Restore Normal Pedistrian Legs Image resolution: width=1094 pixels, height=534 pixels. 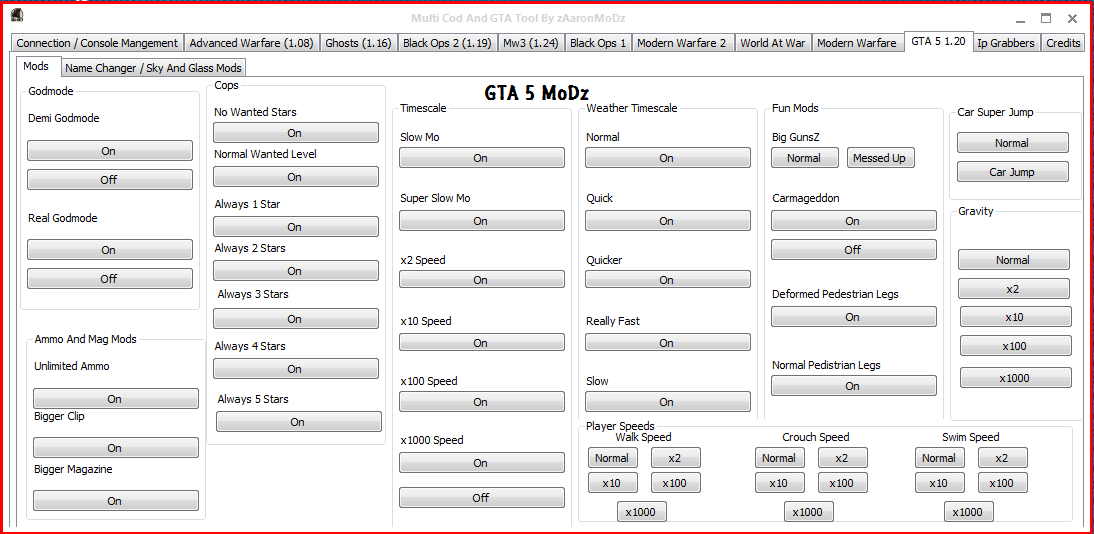click(854, 385)
